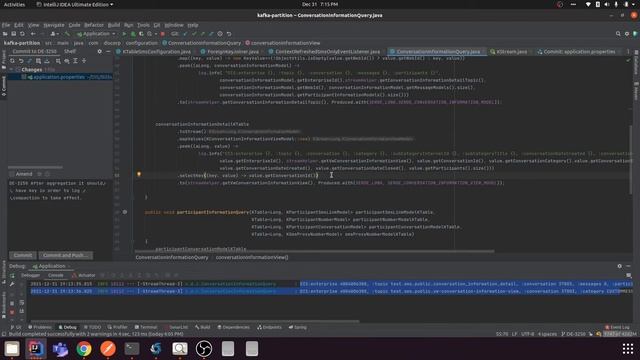Click the Debug bug icon in toolbar
The height and width of the screenshot is (360, 640).
(x=133, y=34)
